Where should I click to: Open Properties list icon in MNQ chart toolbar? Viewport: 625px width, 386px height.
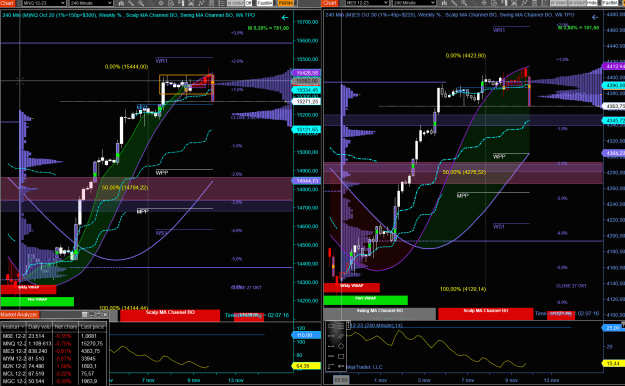coord(222,3)
